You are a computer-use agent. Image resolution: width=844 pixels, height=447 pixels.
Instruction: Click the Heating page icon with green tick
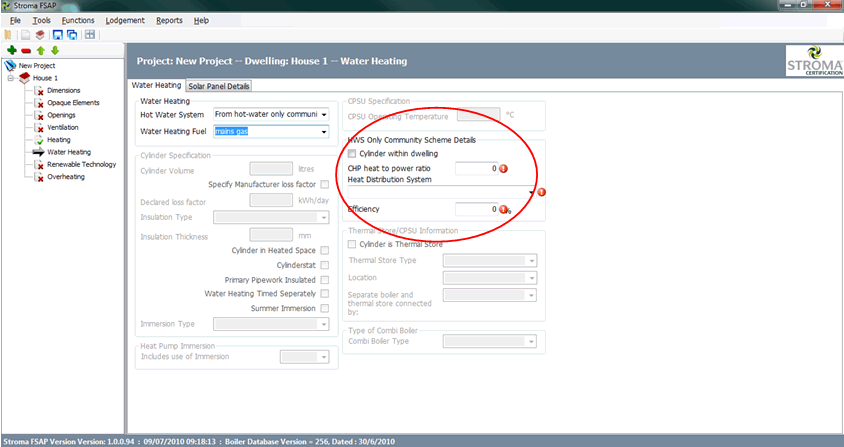point(39,140)
